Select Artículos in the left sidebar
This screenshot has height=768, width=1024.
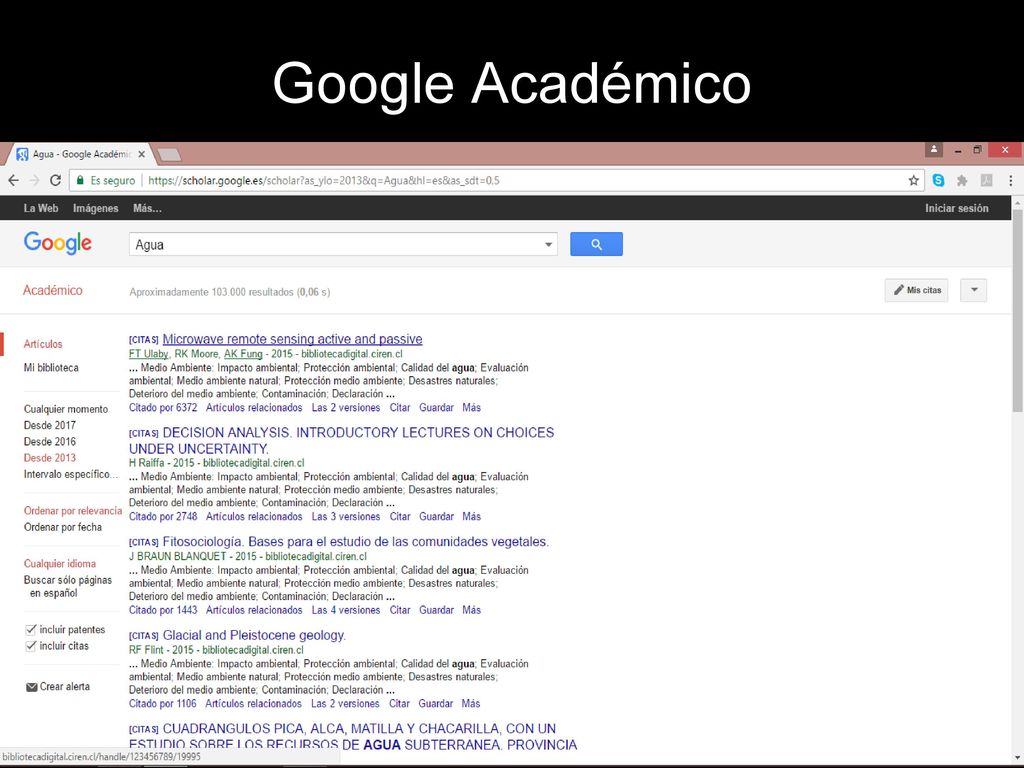pyautogui.click(x=43, y=344)
